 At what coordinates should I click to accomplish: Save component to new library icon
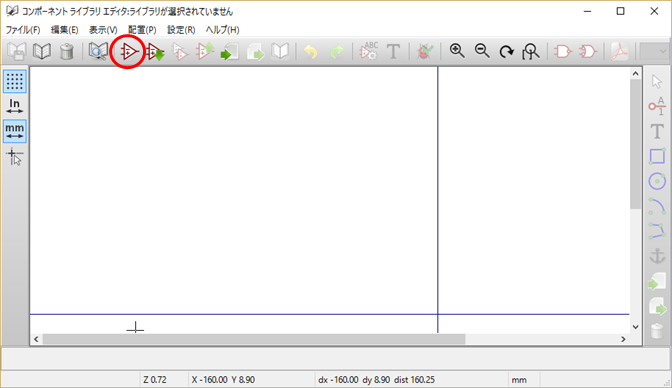pos(280,52)
